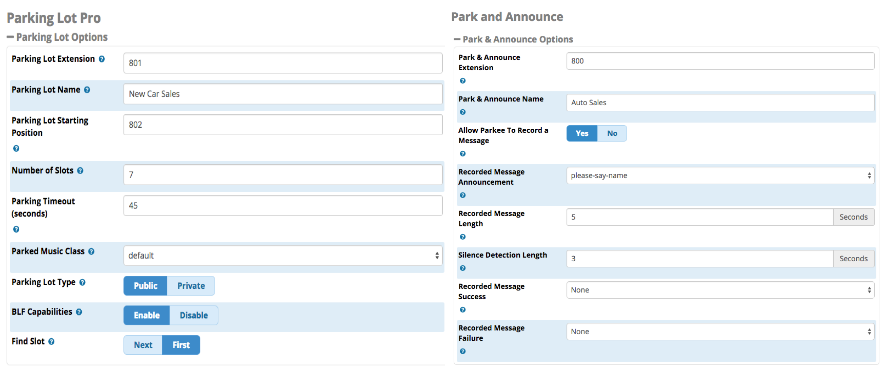Set Parking Lot Type to Public
The width and height of the screenshot is (881, 384).
click(x=146, y=286)
